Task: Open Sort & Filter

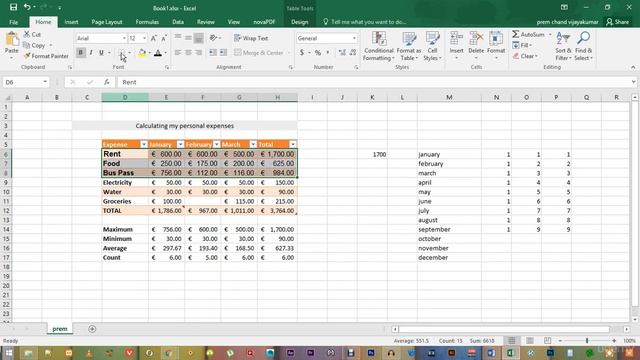Action: point(563,46)
